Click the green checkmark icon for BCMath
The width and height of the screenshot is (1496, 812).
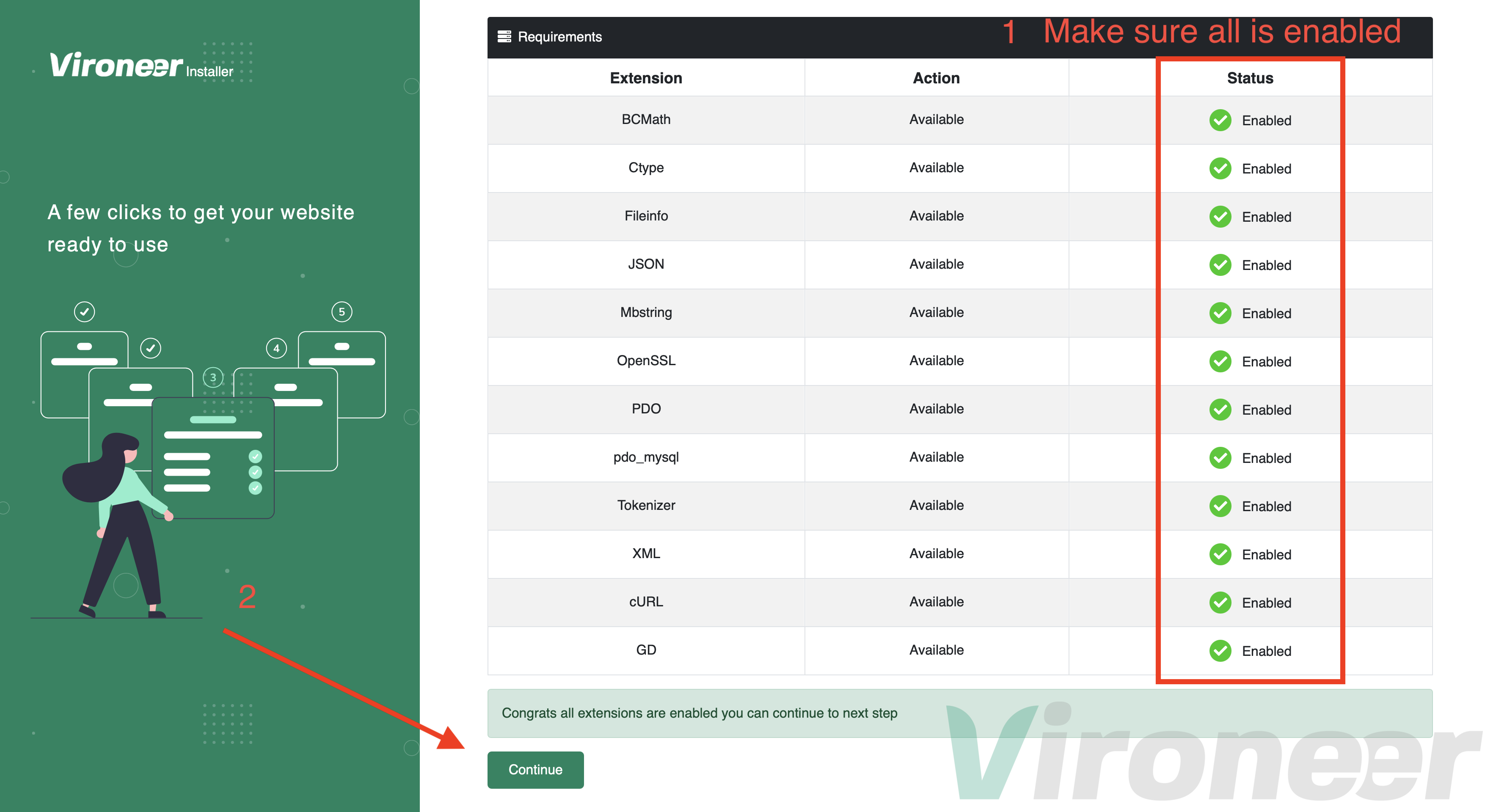pyautogui.click(x=1220, y=120)
